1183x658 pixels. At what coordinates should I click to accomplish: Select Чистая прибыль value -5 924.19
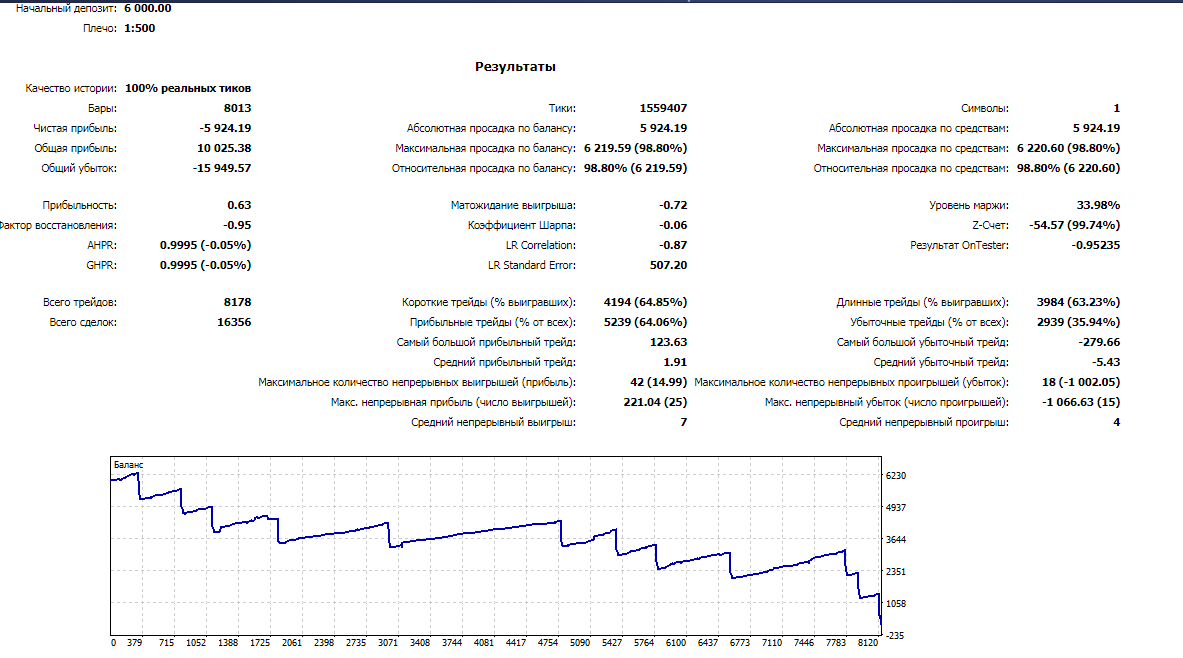click(226, 128)
